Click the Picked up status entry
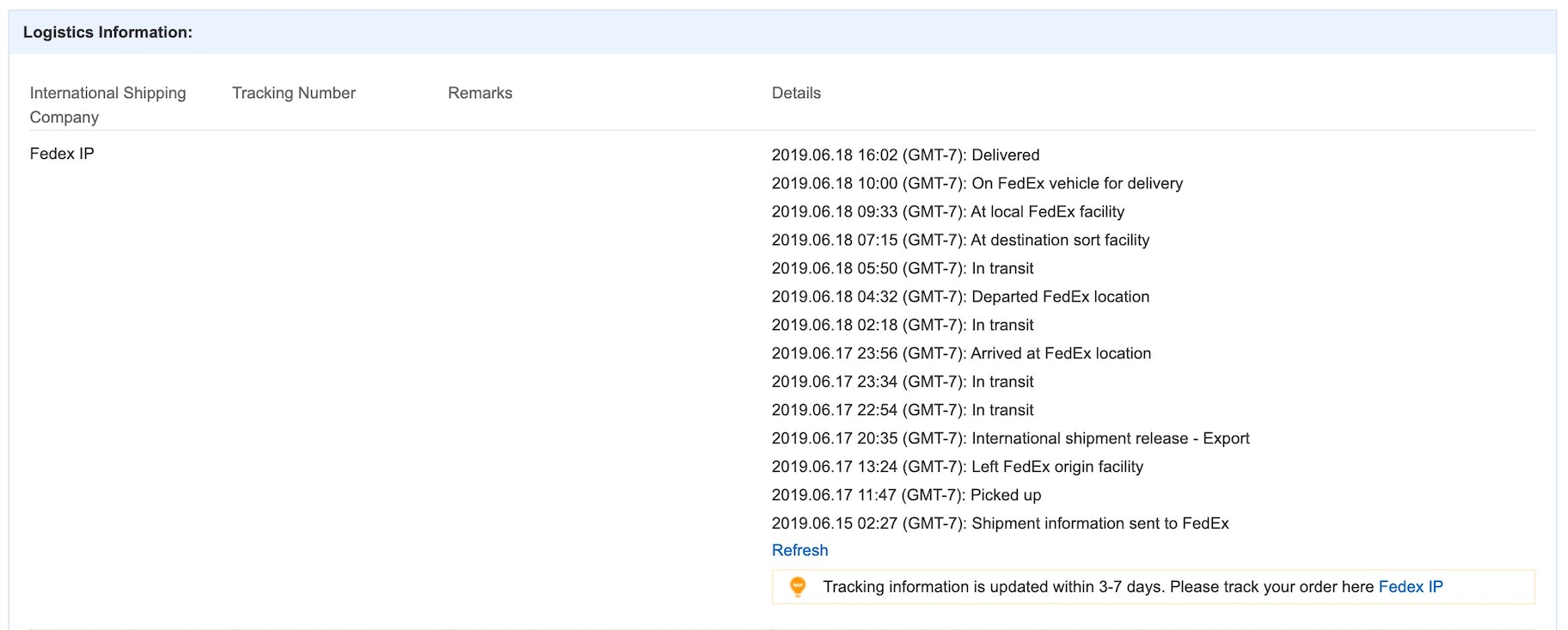 906,495
